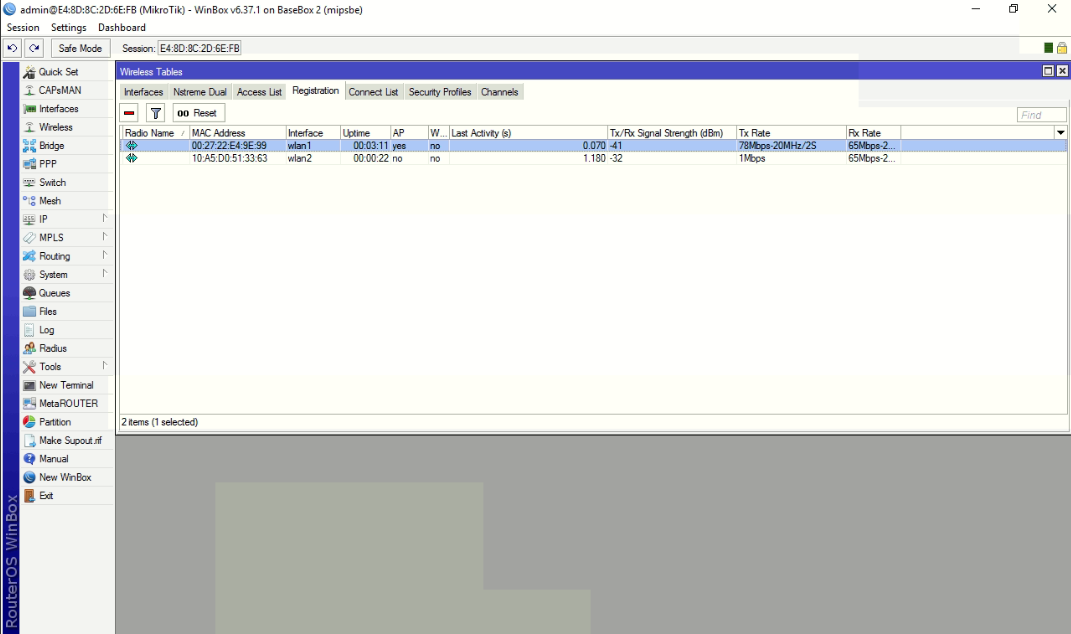Viewport: 1071px width, 634px height.
Task: Open the Dashboard menu
Action: point(122,27)
